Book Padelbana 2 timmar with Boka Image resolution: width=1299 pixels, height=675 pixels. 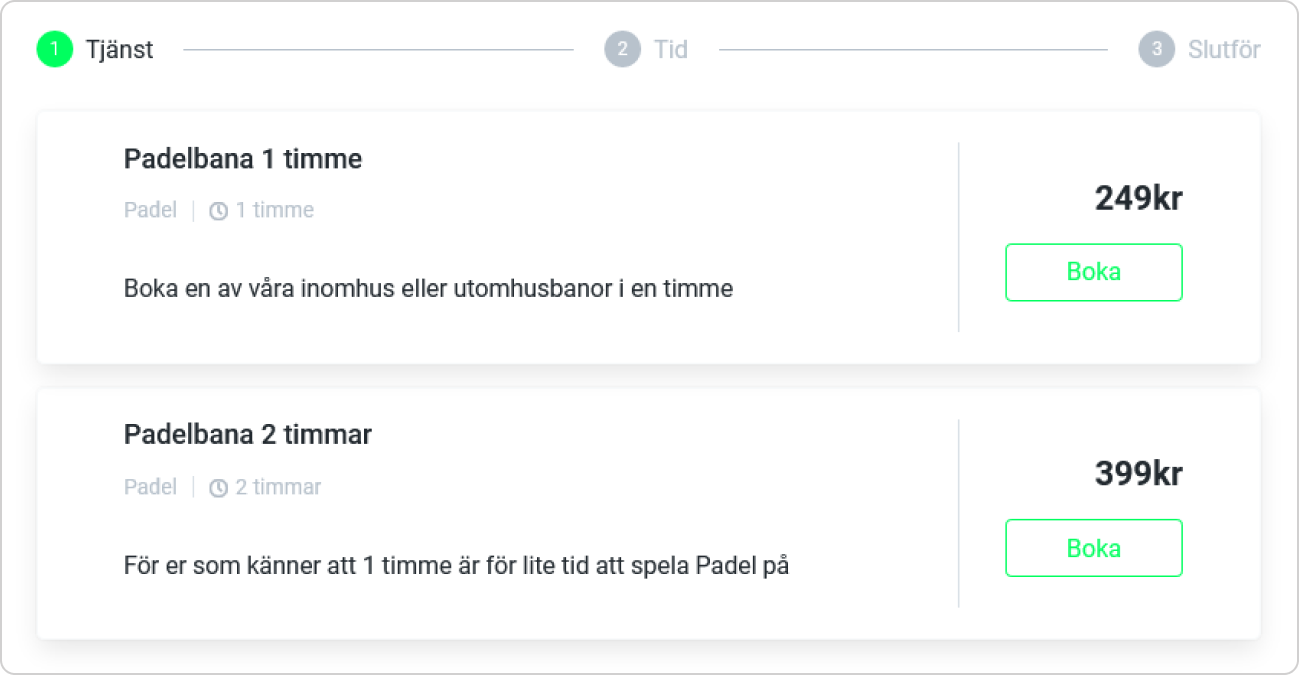[x=1093, y=548]
